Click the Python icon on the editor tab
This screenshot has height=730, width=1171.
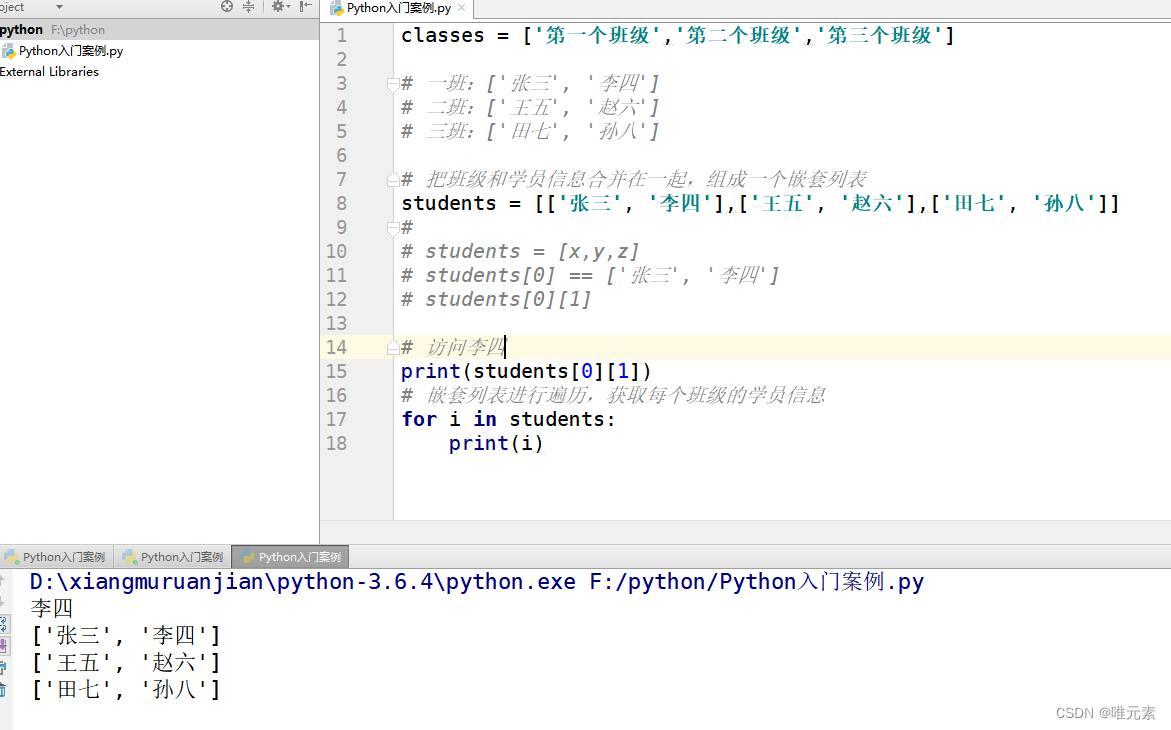click(x=337, y=8)
